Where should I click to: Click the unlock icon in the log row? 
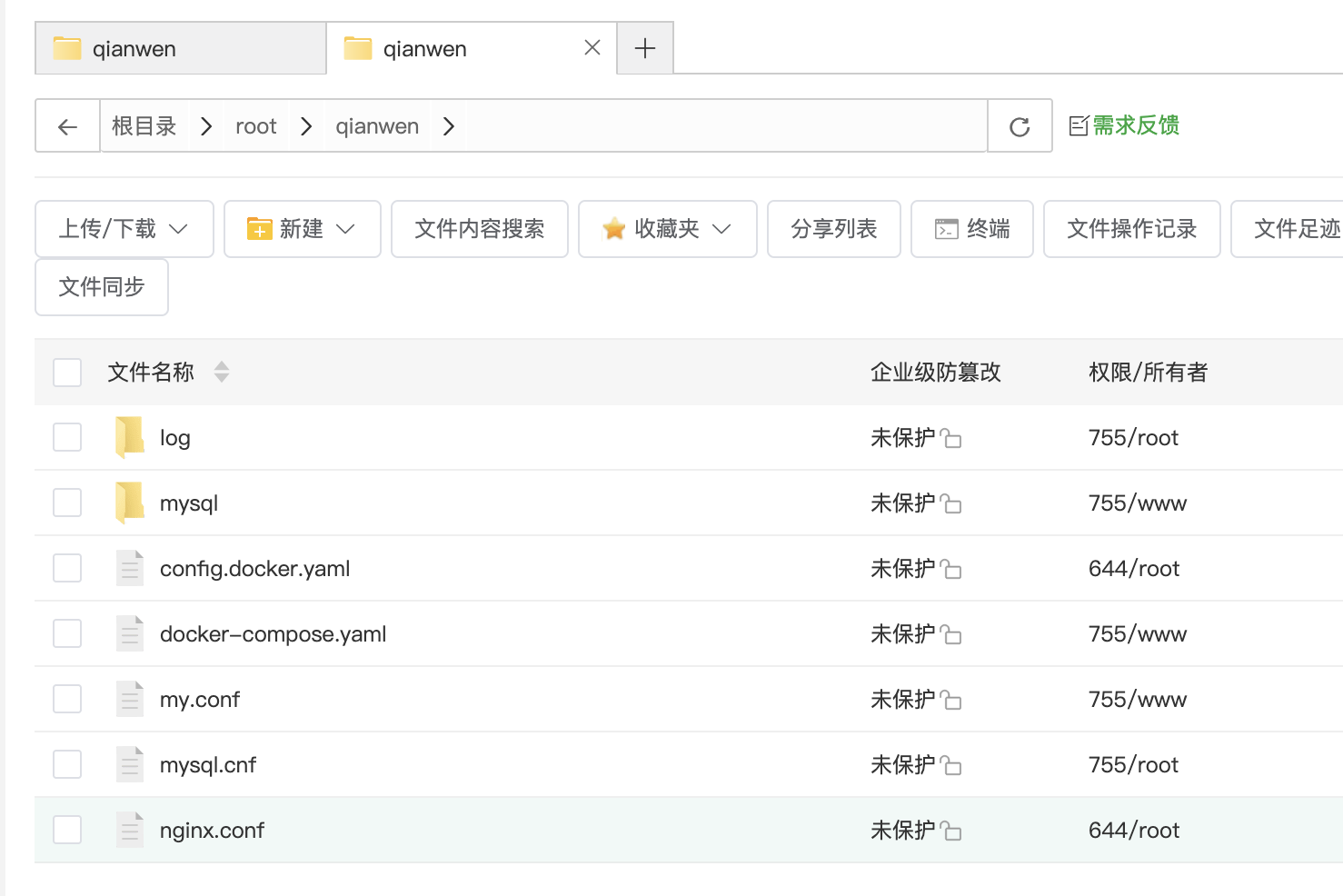point(950,438)
